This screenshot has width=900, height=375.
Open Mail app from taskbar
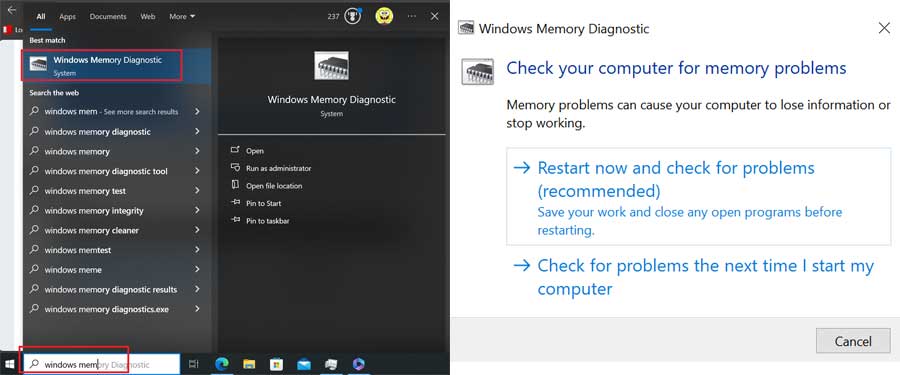click(304, 364)
